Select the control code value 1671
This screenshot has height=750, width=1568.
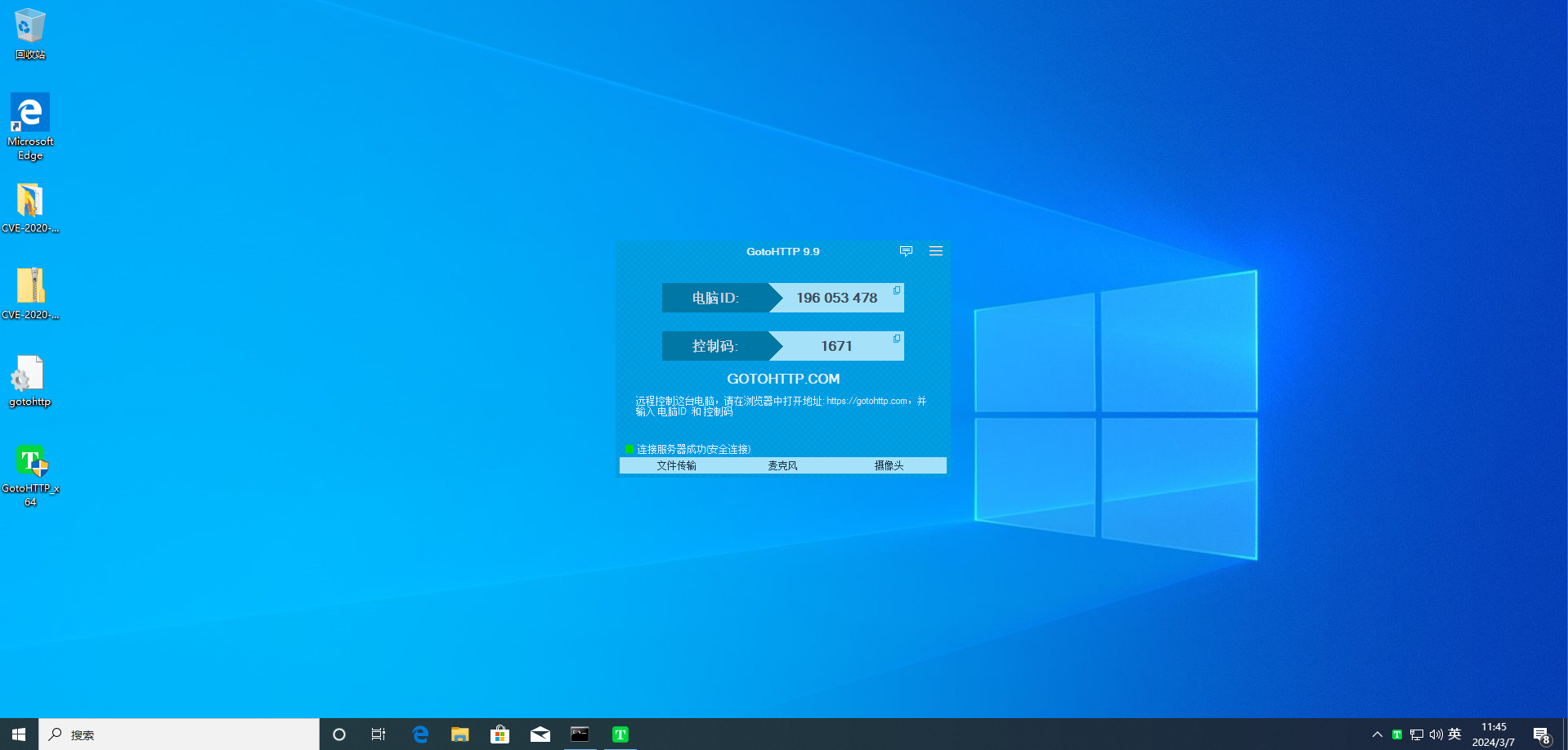point(836,346)
